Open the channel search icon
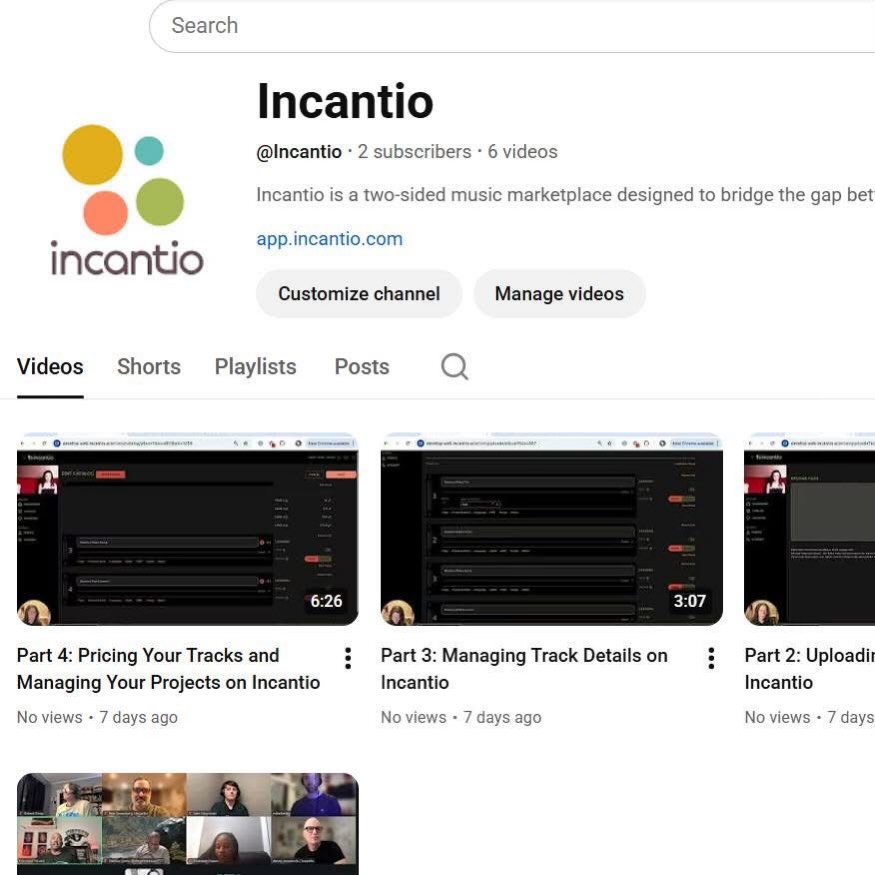Screen dimensions: 875x875 coord(454,366)
